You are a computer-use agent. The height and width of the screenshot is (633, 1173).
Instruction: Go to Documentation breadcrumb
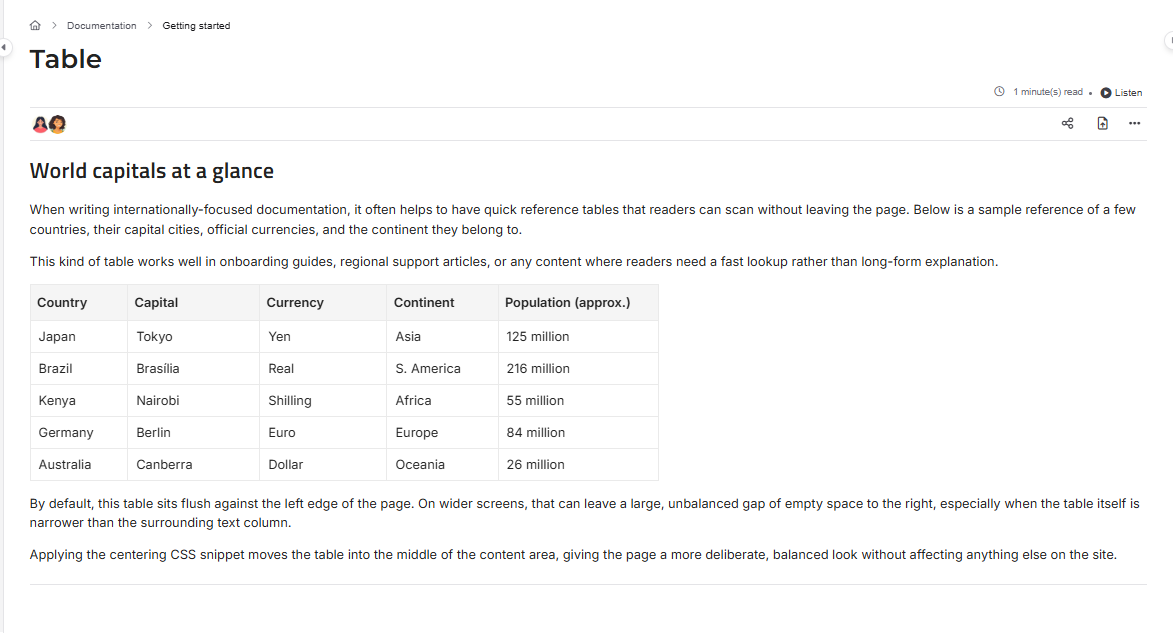click(102, 25)
